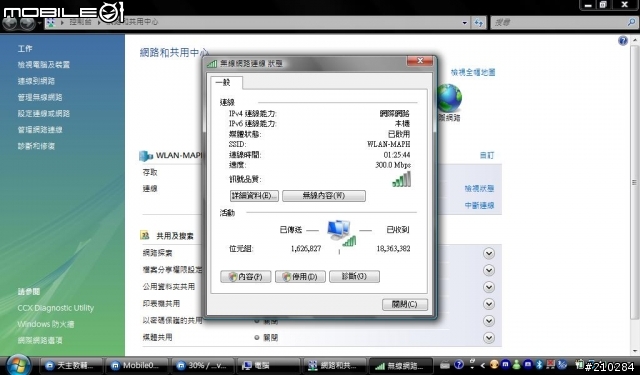Image resolution: width=640 pixels, height=375 pixels.
Task: Open 管理網路連線 in the sidebar
Action: point(40,130)
